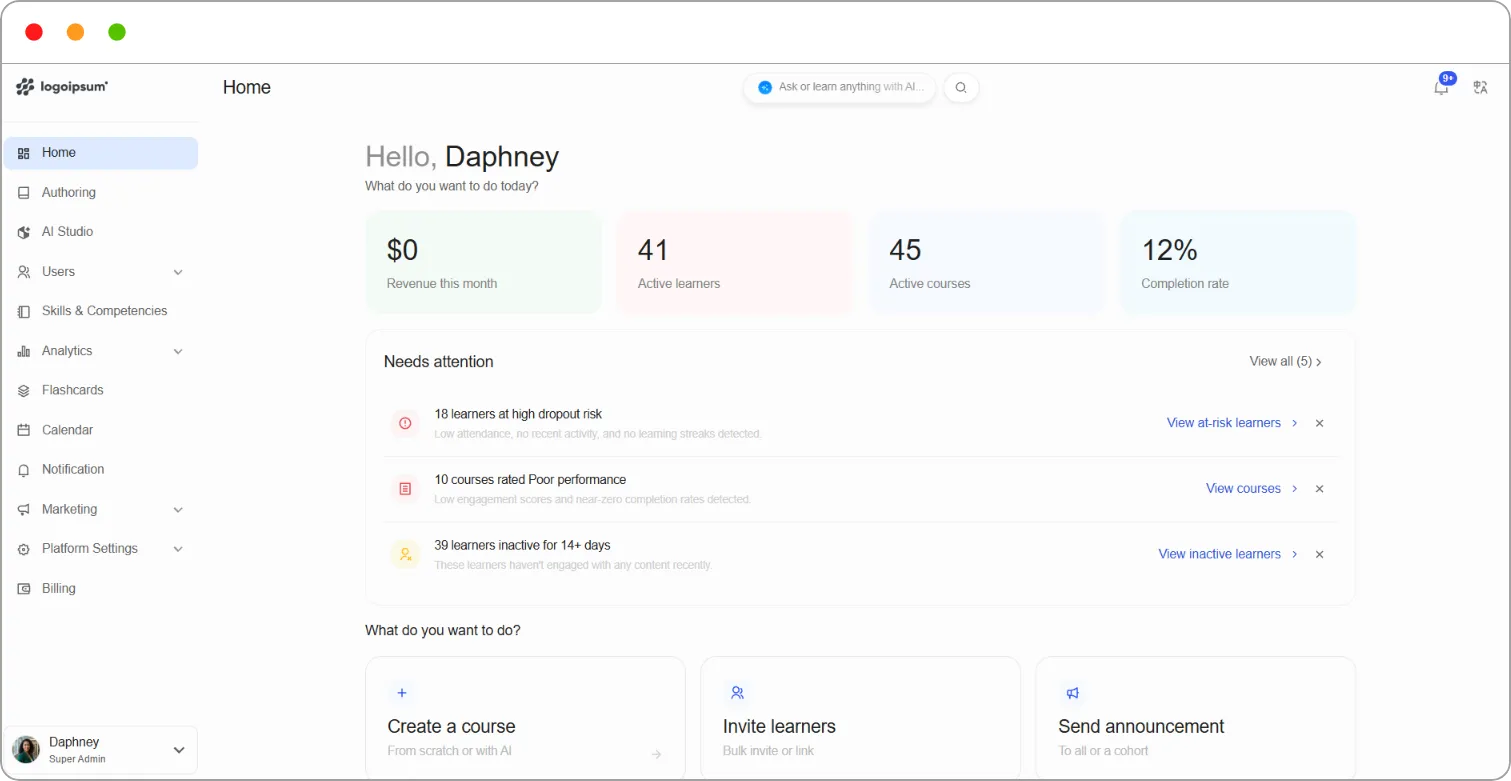This screenshot has height=781, width=1511.
Task: Click the "18 learners at high dropout risk" text
Action: coord(518,414)
